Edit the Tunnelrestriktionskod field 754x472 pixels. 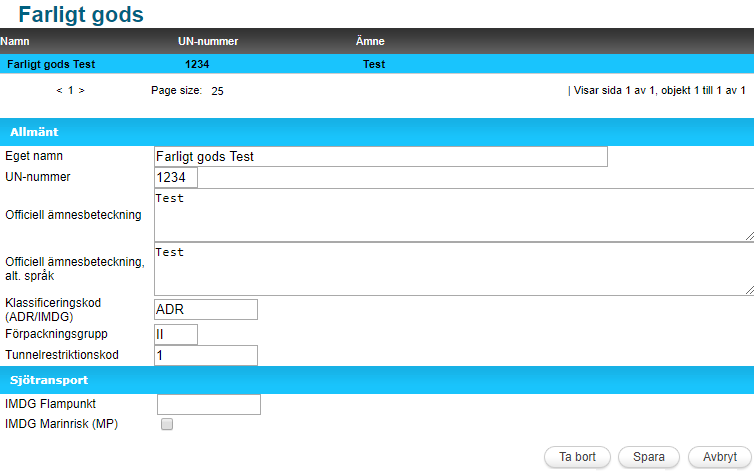click(x=206, y=355)
